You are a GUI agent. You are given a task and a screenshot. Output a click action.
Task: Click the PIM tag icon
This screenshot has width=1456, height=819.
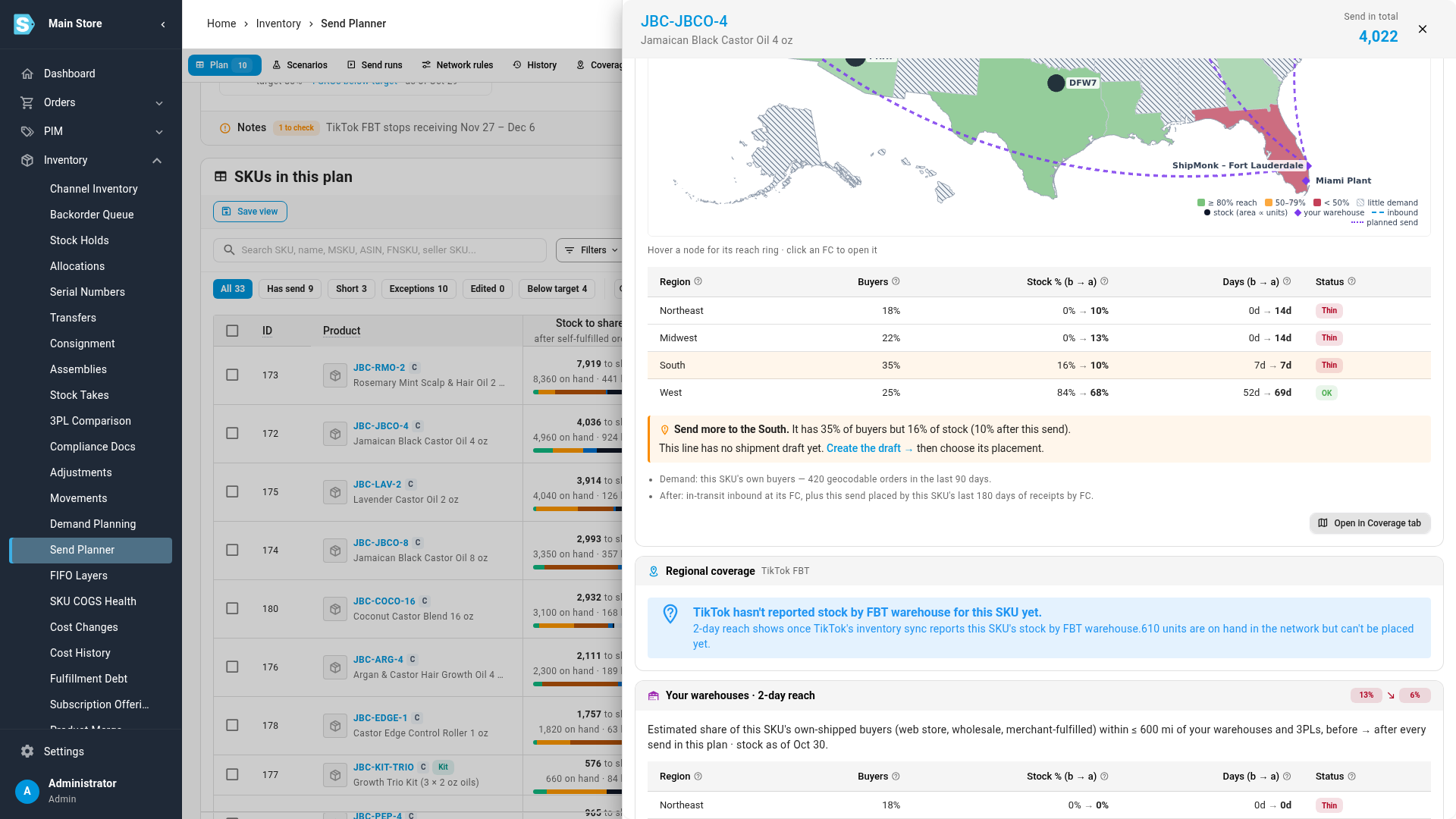tap(27, 131)
